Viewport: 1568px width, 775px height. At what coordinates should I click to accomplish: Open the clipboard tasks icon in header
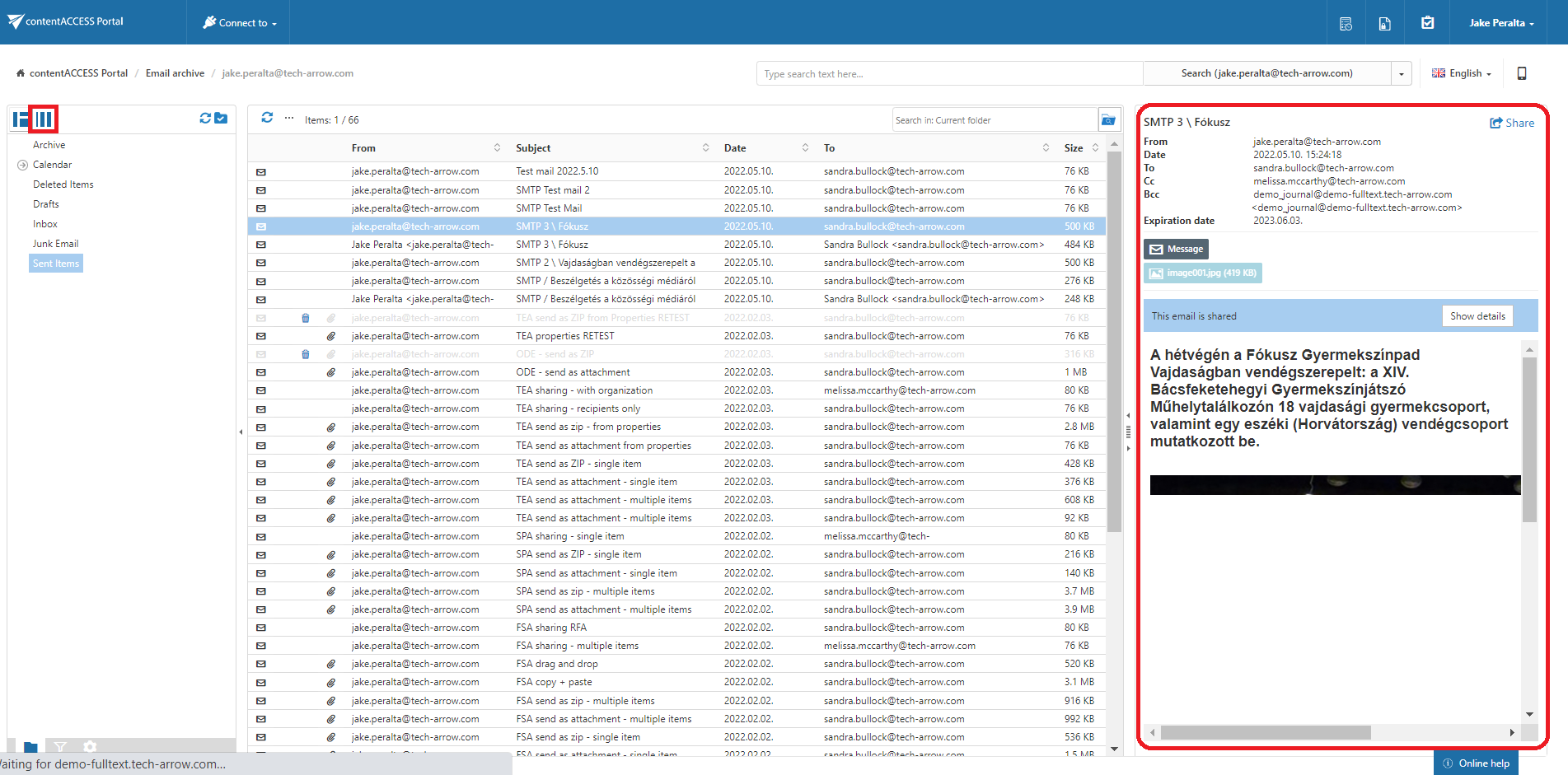coord(1427,23)
